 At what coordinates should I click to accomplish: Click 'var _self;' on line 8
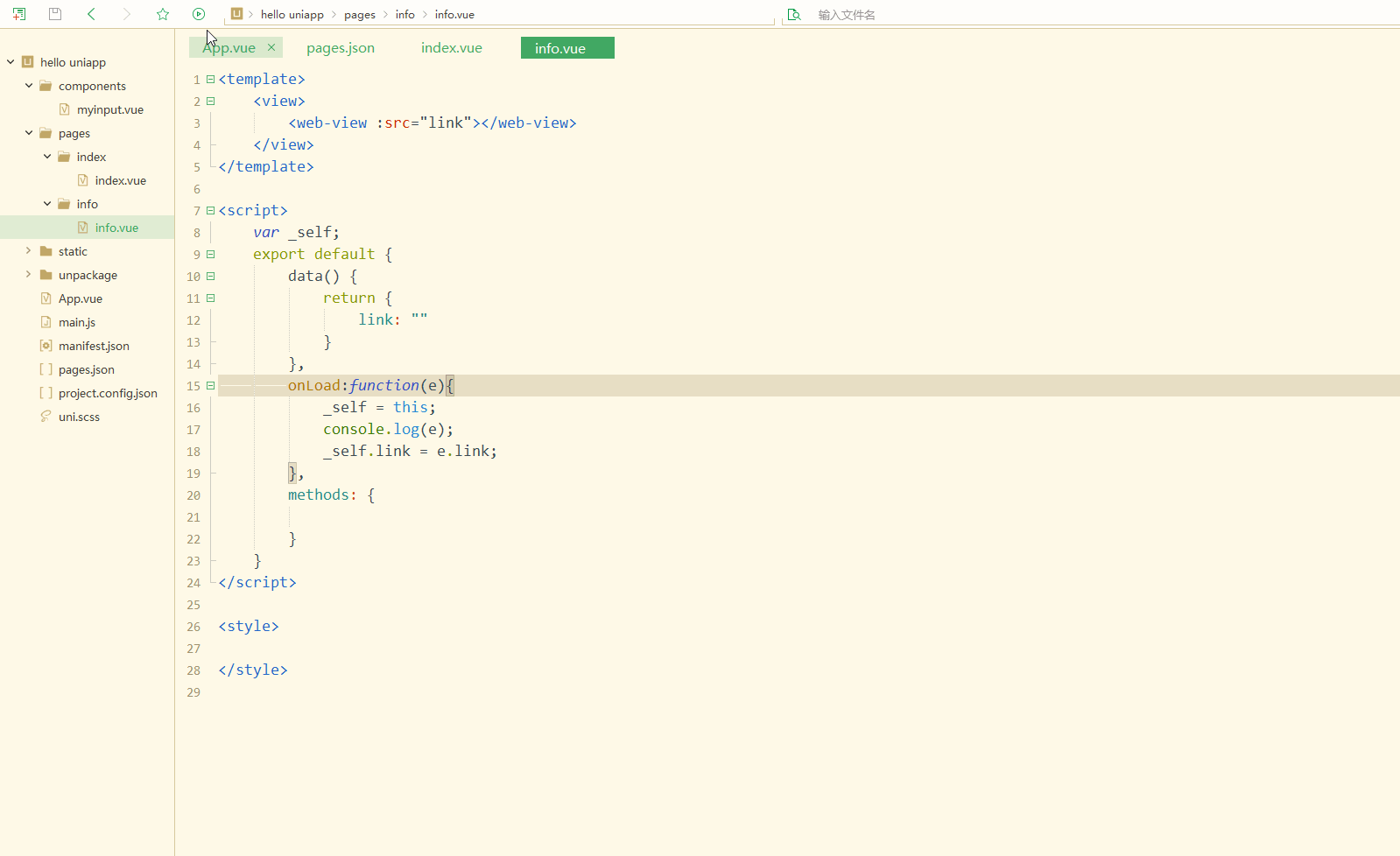click(296, 233)
